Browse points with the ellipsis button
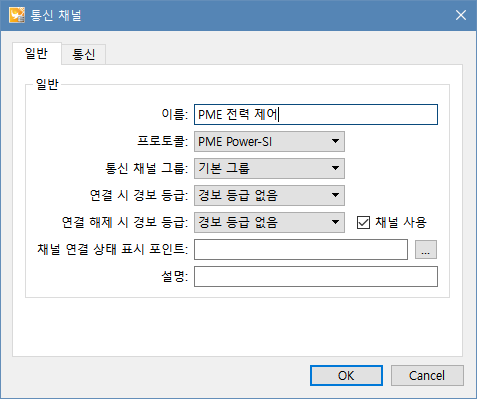 [426, 249]
